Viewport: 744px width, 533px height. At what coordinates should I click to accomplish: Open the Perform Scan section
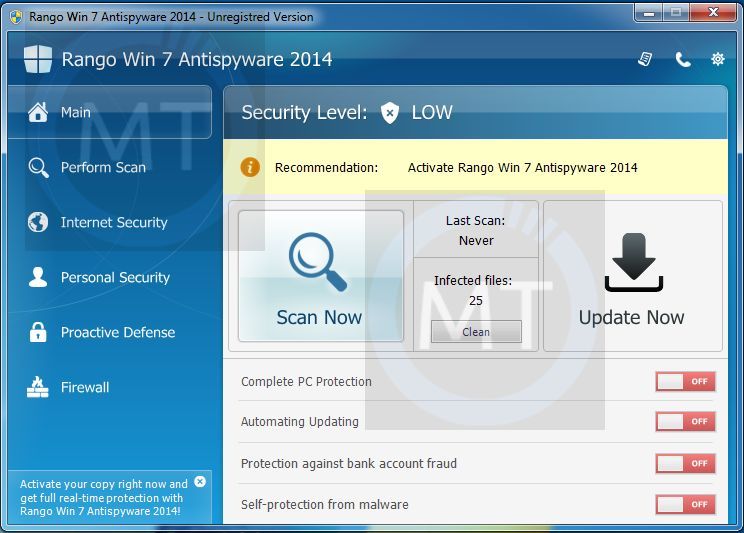tap(110, 168)
